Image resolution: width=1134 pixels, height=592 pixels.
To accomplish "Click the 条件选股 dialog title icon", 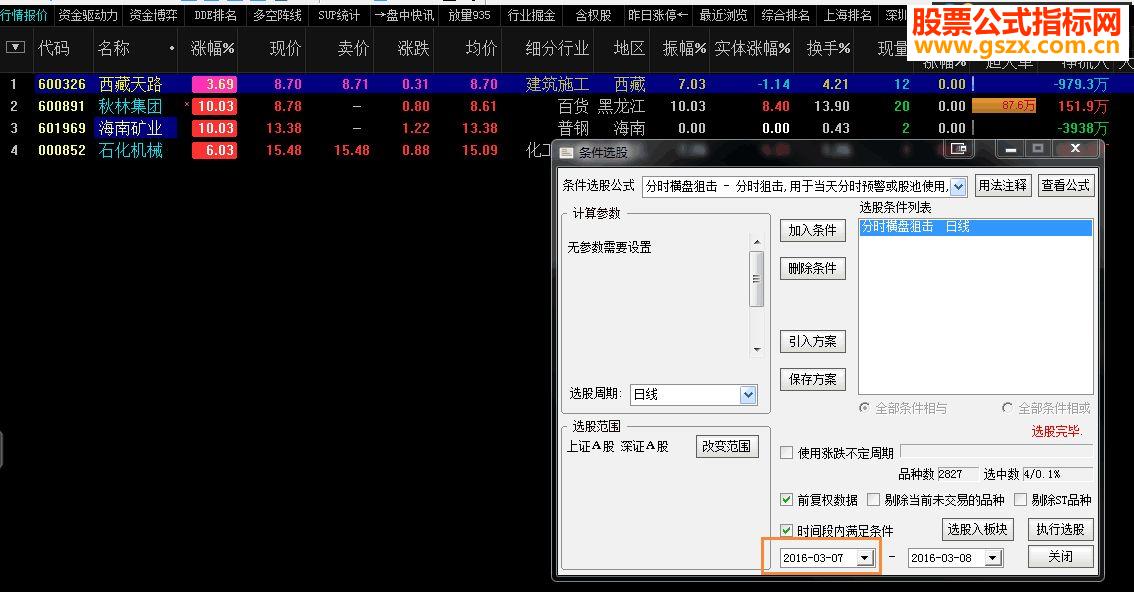I will (566, 153).
